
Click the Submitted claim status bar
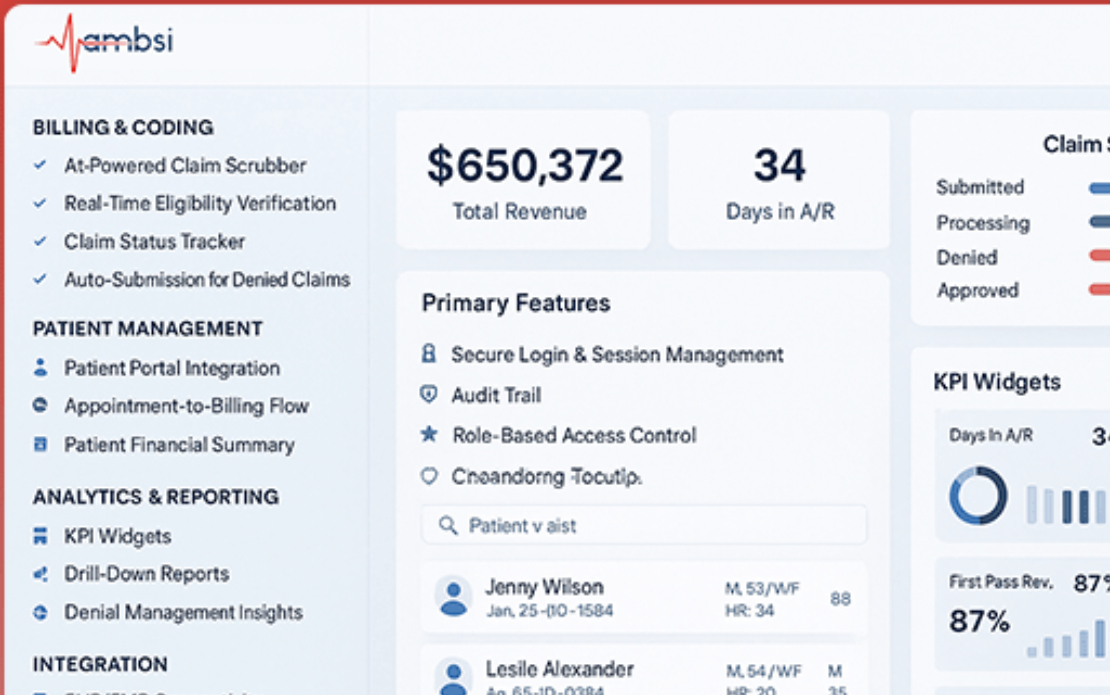coord(1098,187)
